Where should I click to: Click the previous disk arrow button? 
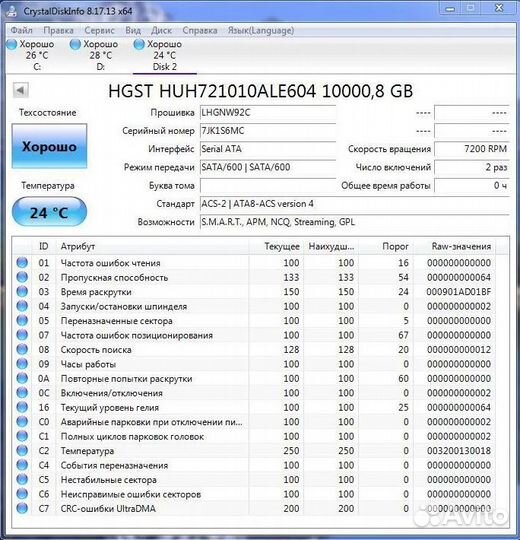tap(20, 91)
